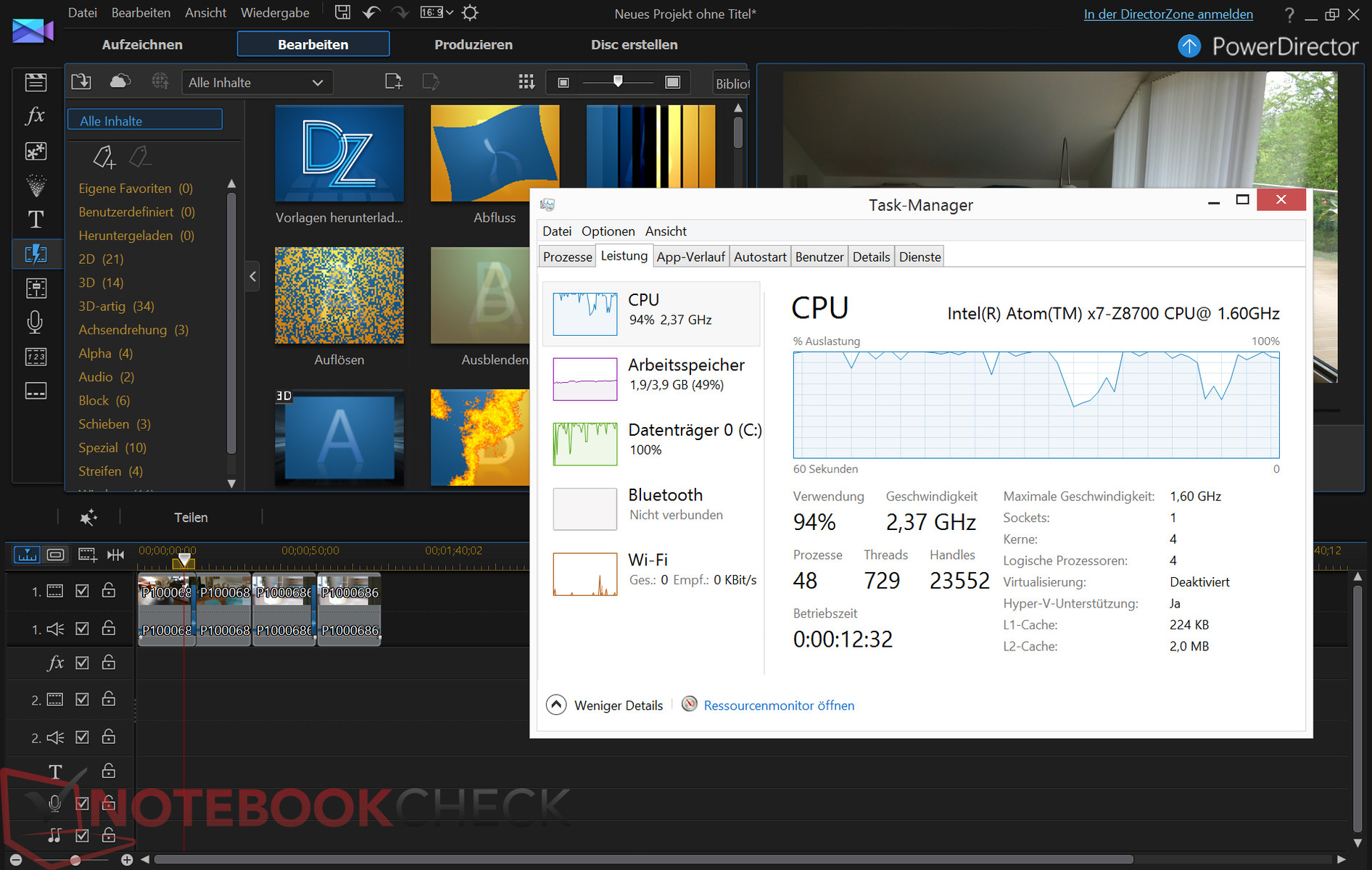Open the 16:9 aspect ratio dropdown
This screenshot has height=870, width=1372.
coord(437,13)
